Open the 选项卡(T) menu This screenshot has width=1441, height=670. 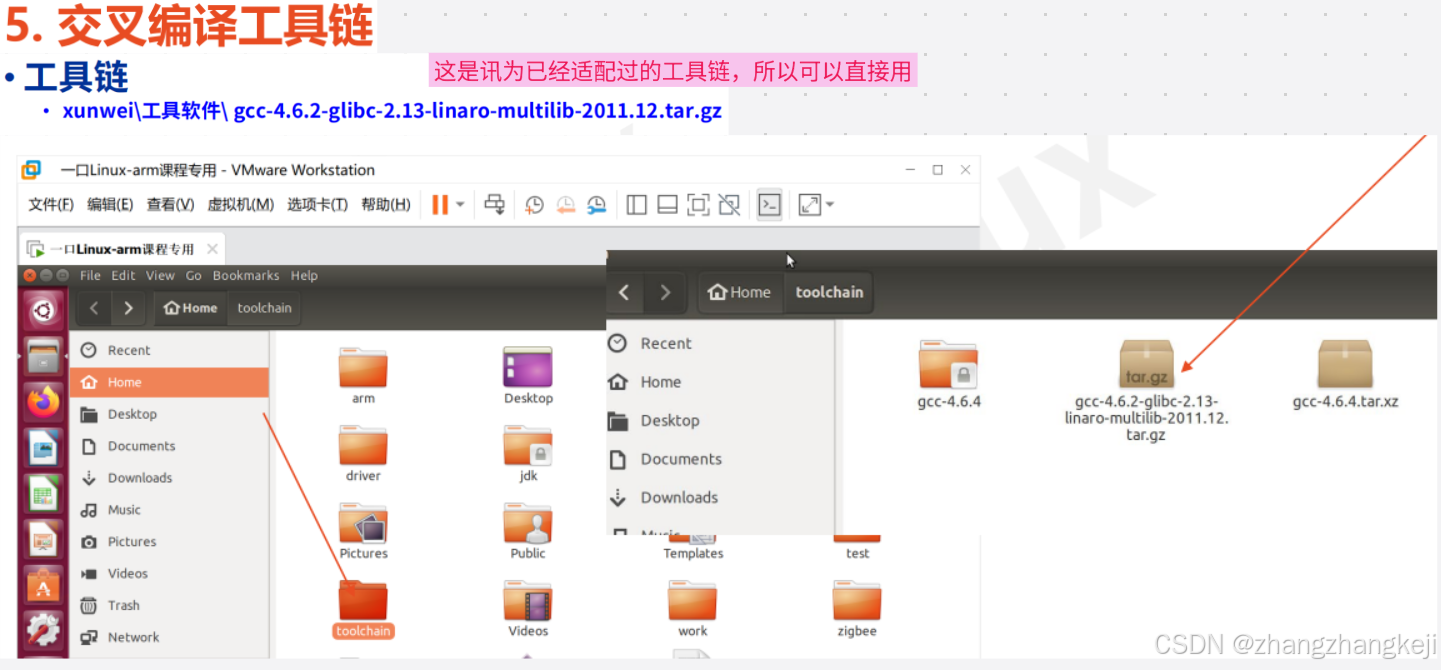point(317,204)
